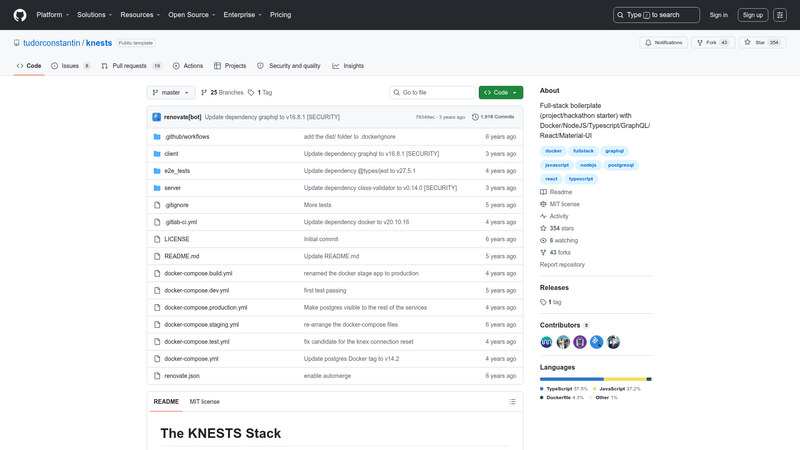Switch to the Pull requests tab
The height and width of the screenshot is (450, 800).
132,66
